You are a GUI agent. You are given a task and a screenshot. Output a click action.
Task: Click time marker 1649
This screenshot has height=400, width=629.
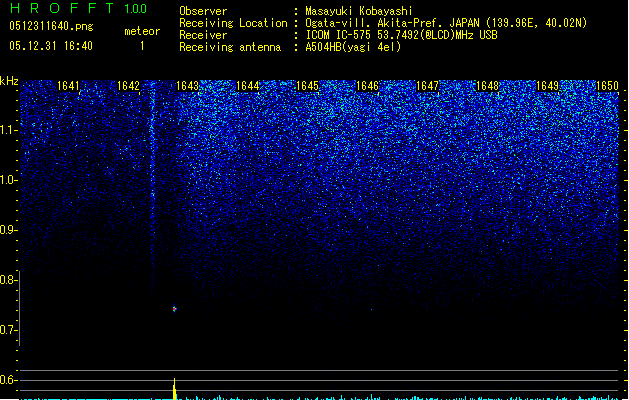[x=548, y=86]
